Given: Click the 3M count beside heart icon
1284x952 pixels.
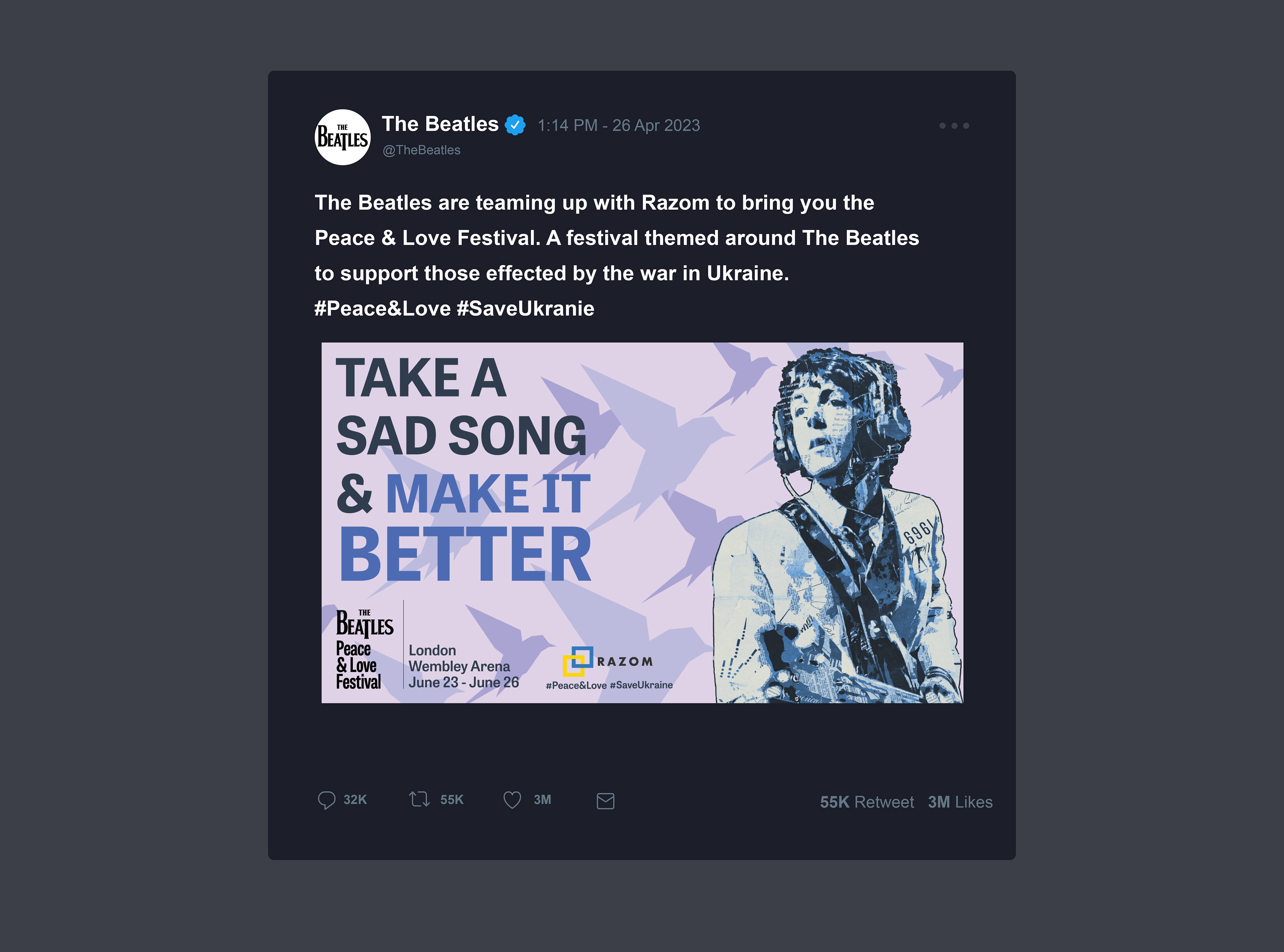Looking at the screenshot, I should point(542,800).
